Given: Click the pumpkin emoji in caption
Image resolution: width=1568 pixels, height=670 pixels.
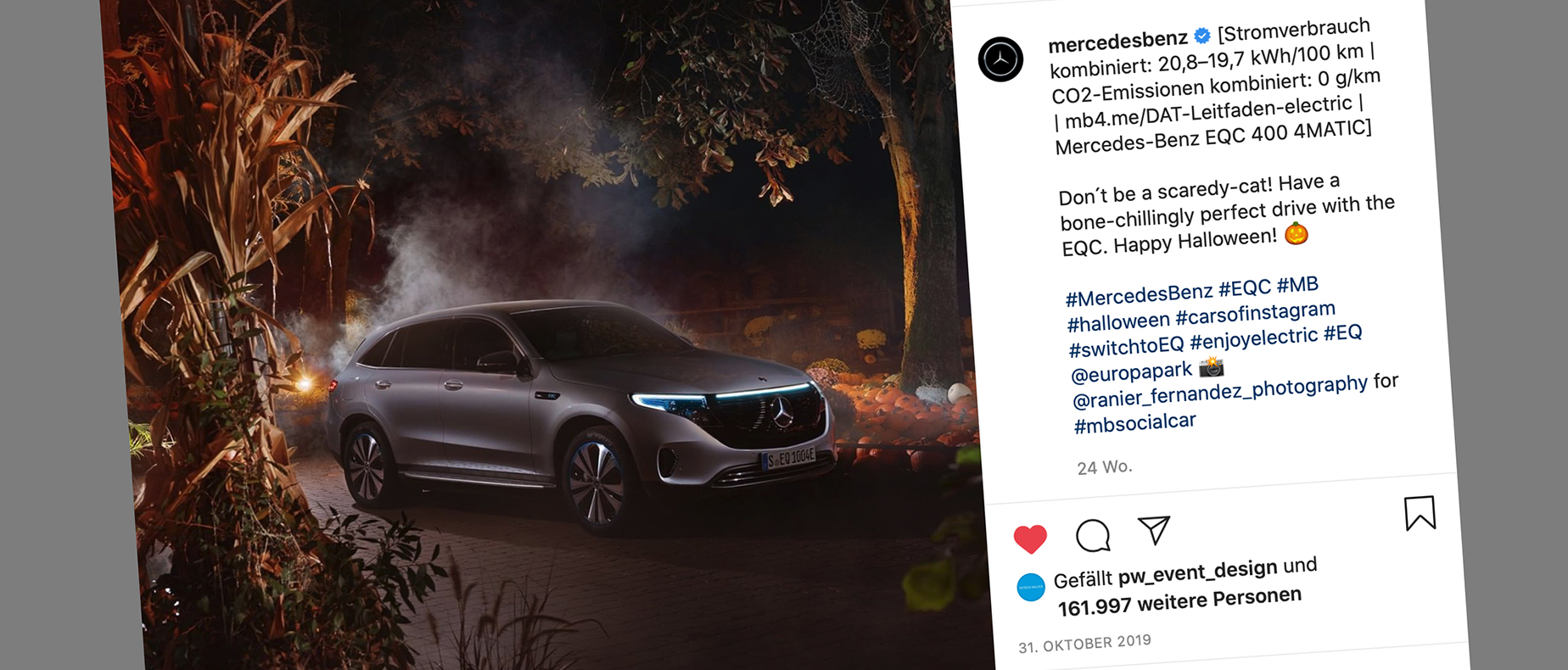Looking at the screenshot, I should coord(1296,233).
